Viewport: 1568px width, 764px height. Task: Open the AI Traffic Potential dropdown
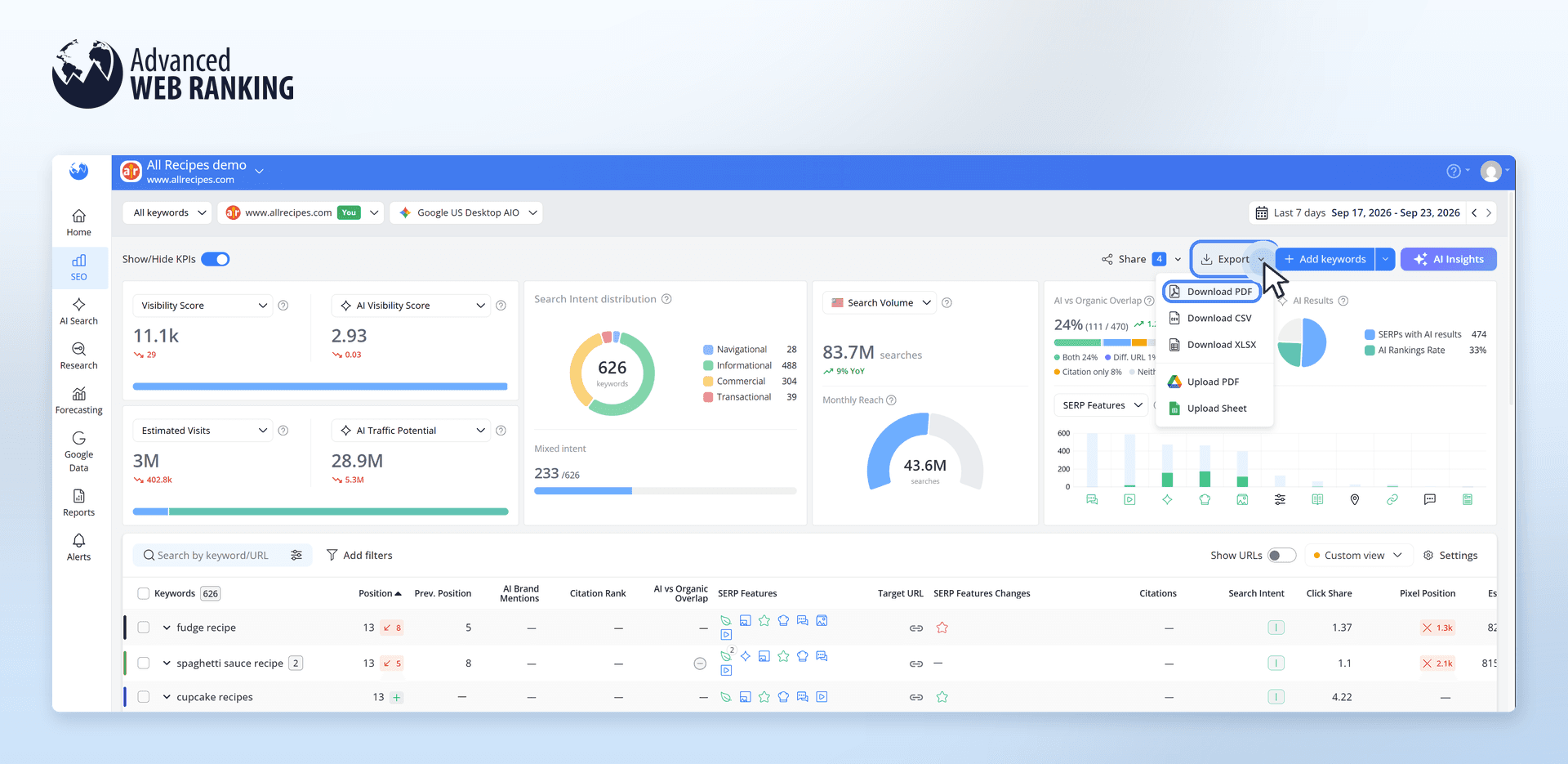pyautogui.click(x=411, y=431)
